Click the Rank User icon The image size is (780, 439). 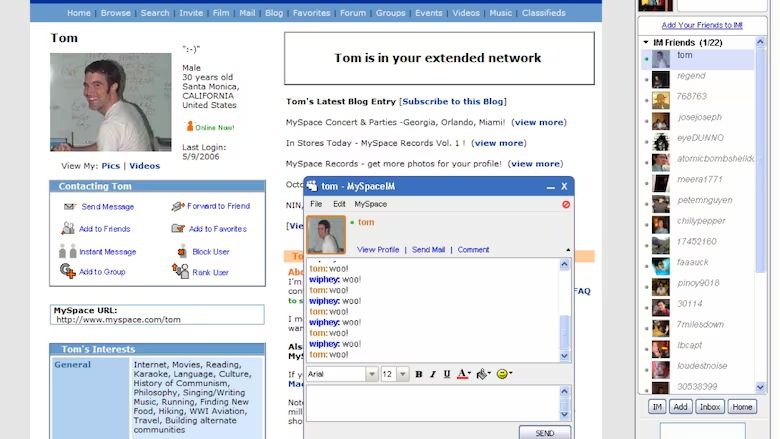(180, 271)
